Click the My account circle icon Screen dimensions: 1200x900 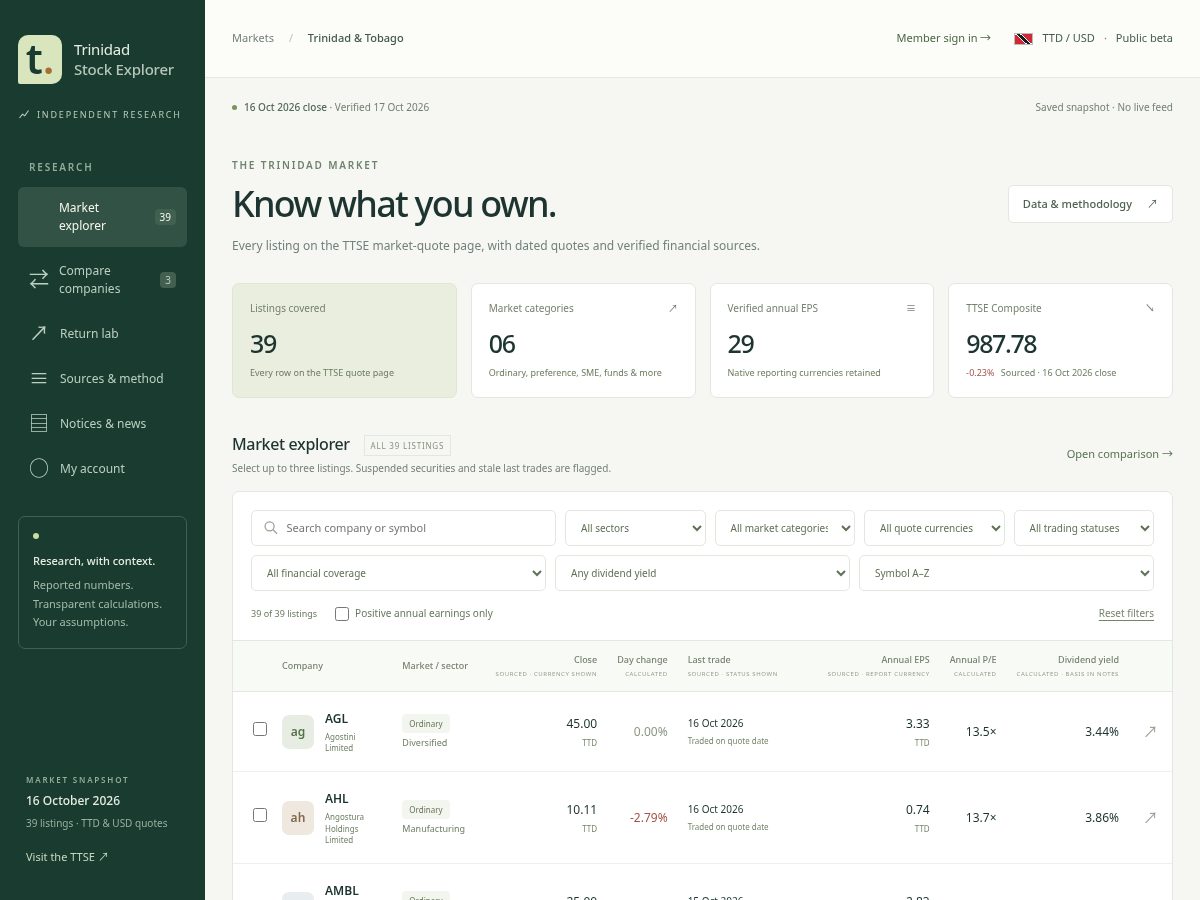(x=39, y=468)
